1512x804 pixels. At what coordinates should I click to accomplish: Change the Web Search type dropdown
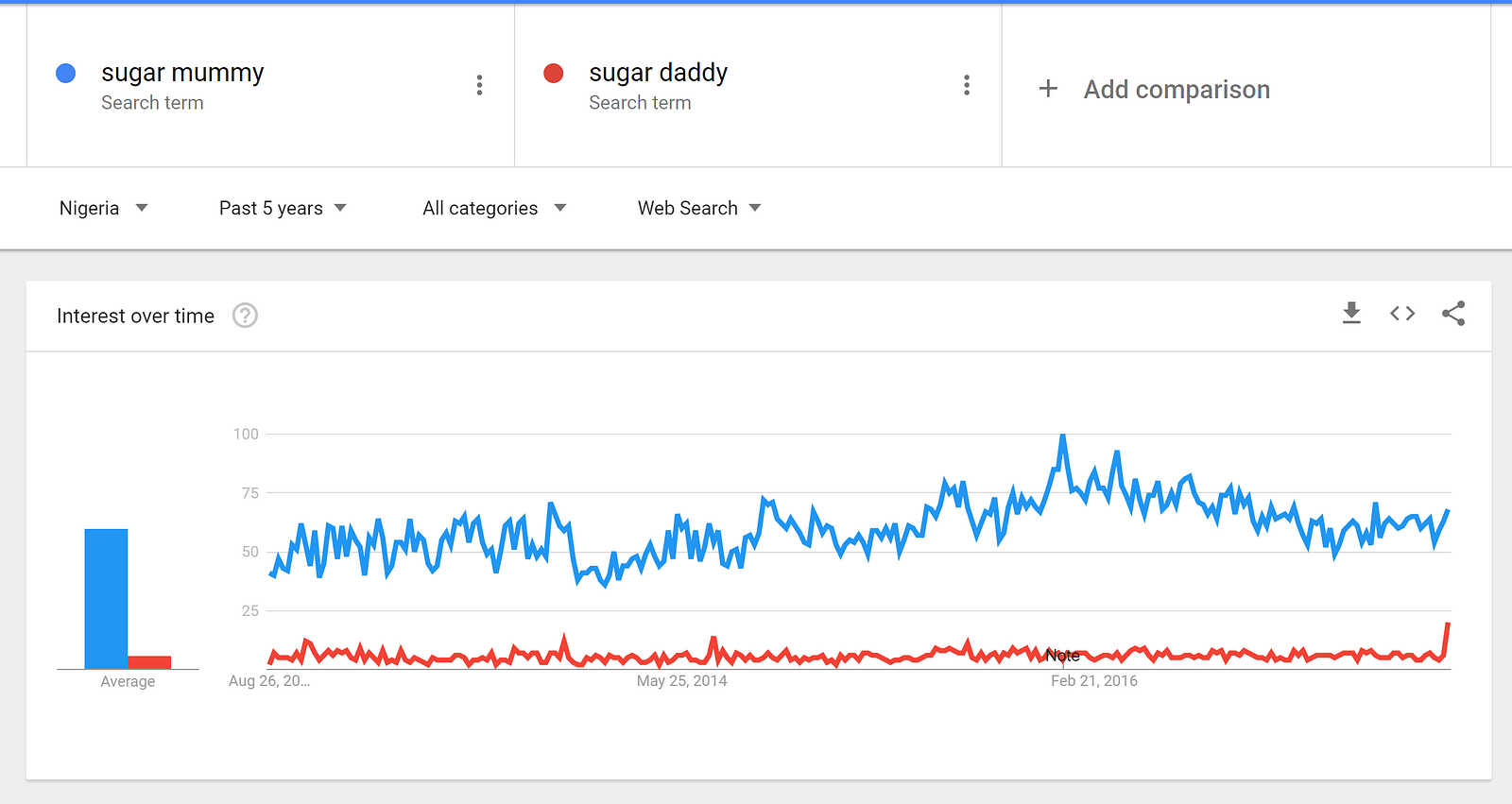click(x=699, y=208)
